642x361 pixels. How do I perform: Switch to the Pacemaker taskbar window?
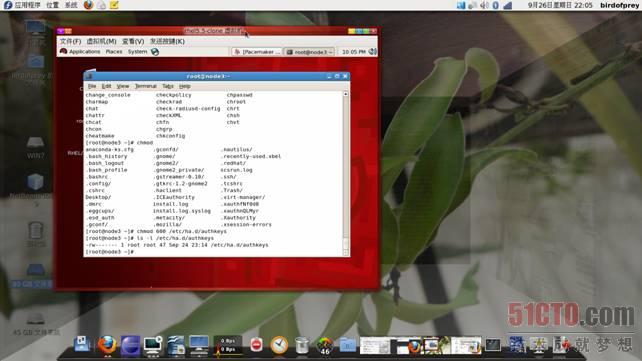[257, 52]
